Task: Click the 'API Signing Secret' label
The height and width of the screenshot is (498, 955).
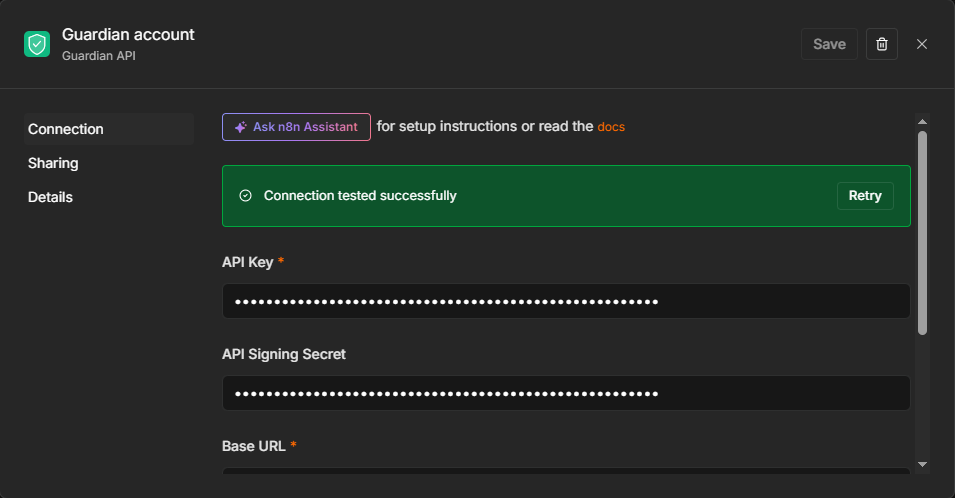Action: pyautogui.click(x=284, y=354)
